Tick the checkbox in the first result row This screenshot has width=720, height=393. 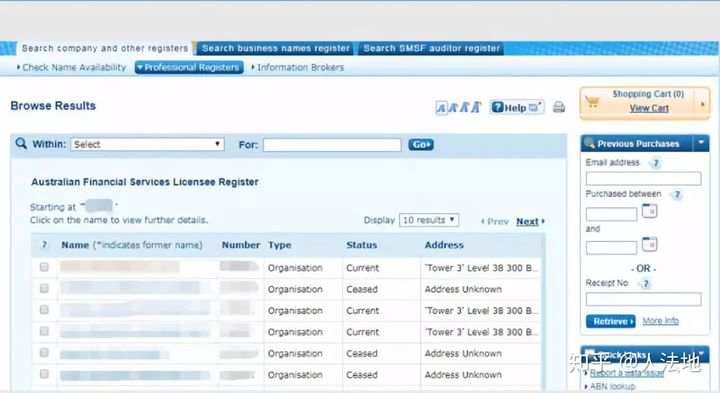click(x=44, y=267)
